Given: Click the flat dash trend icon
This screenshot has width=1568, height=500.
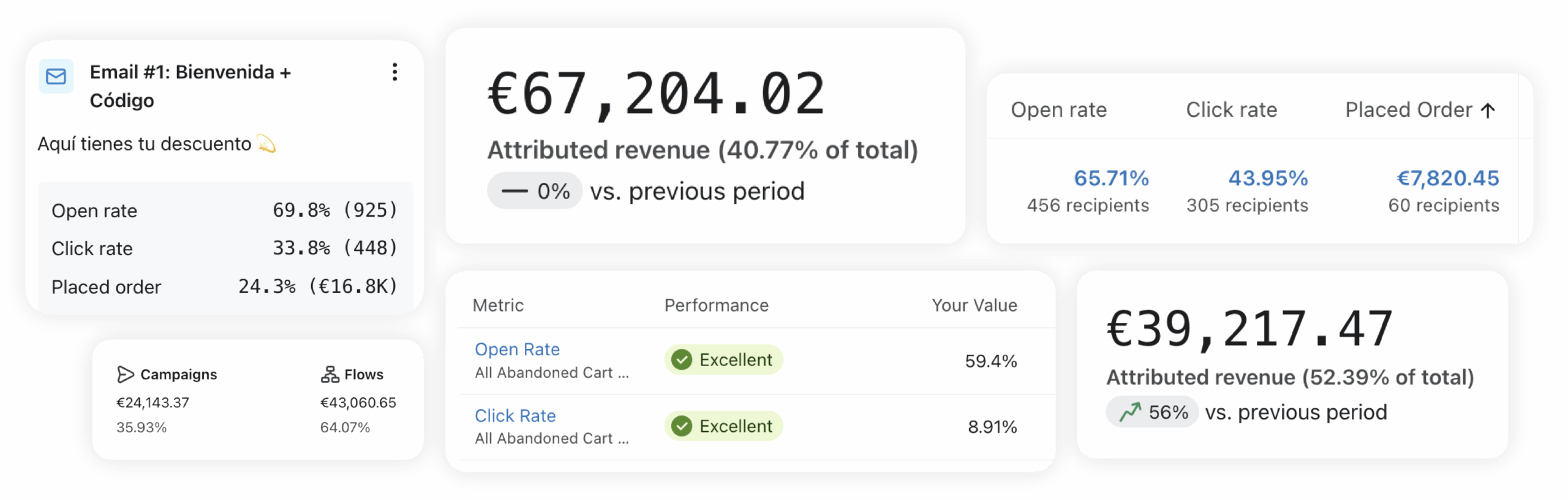Looking at the screenshot, I should tap(514, 192).
